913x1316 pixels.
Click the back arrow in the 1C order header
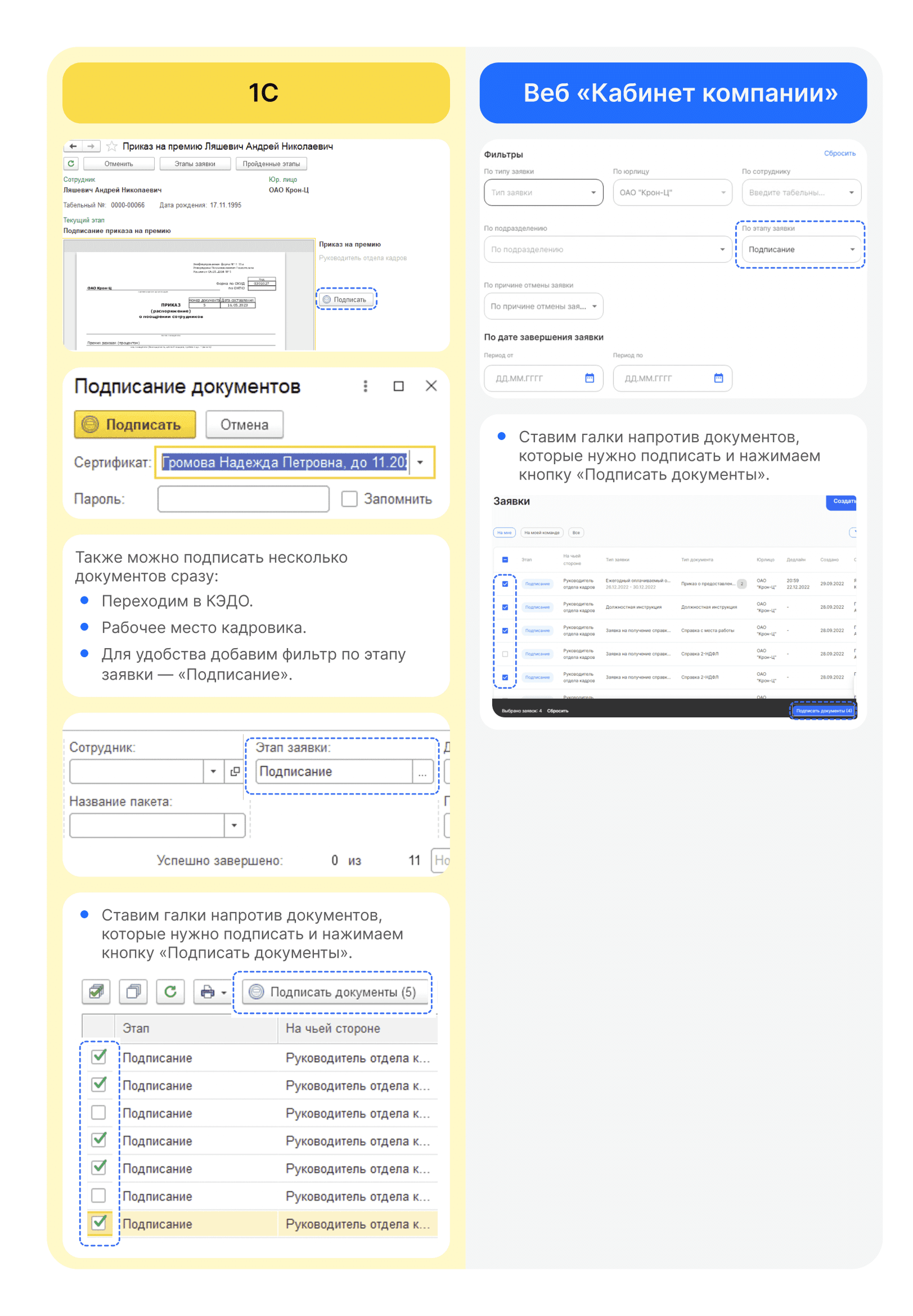73,146
